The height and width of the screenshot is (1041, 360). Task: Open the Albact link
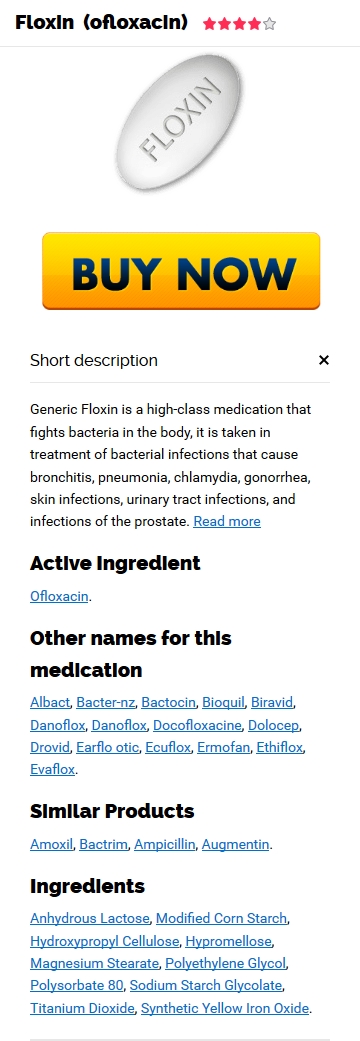pyautogui.click(x=50, y=702)
